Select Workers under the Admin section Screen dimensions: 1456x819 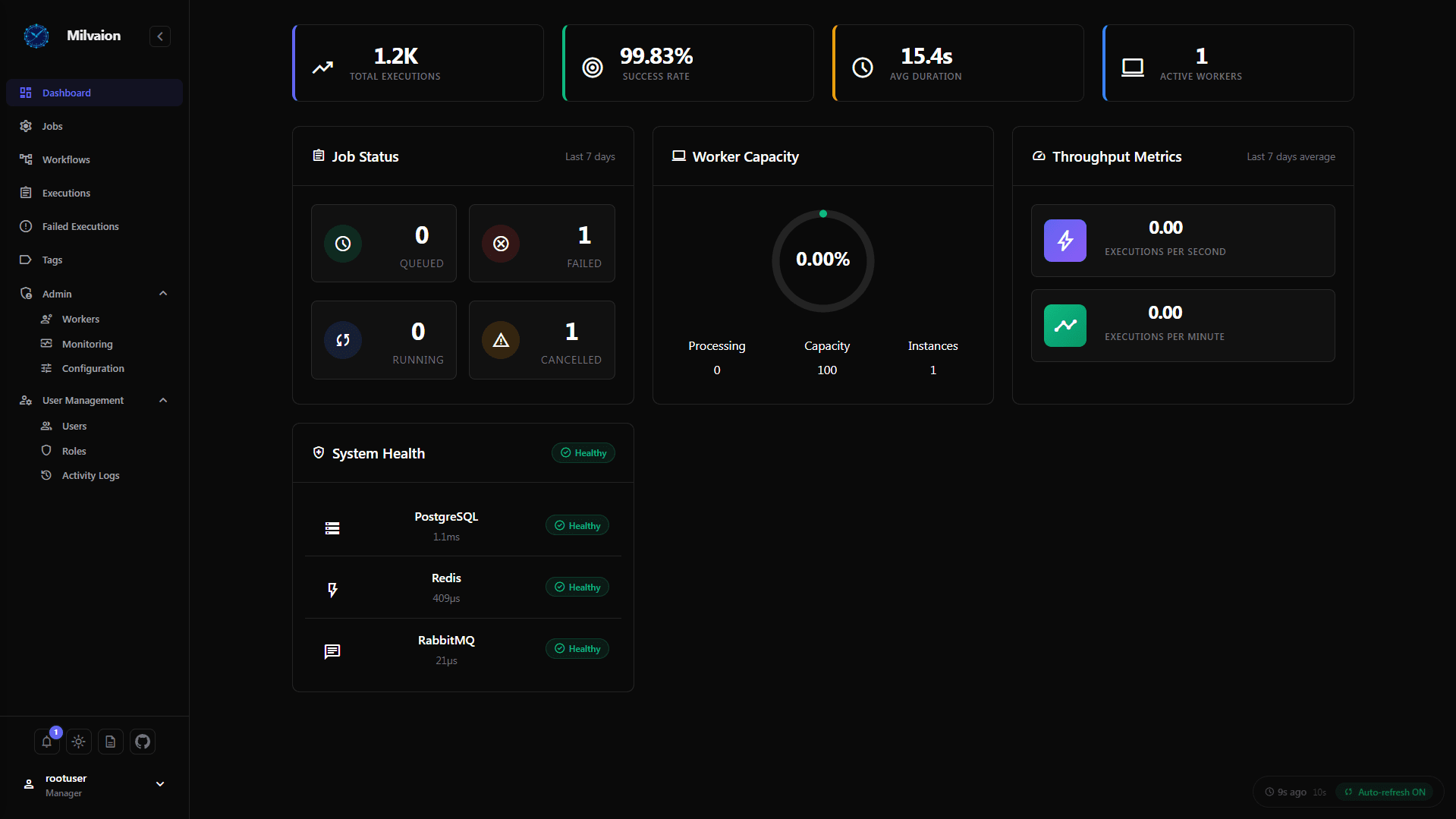pos(81,319)
